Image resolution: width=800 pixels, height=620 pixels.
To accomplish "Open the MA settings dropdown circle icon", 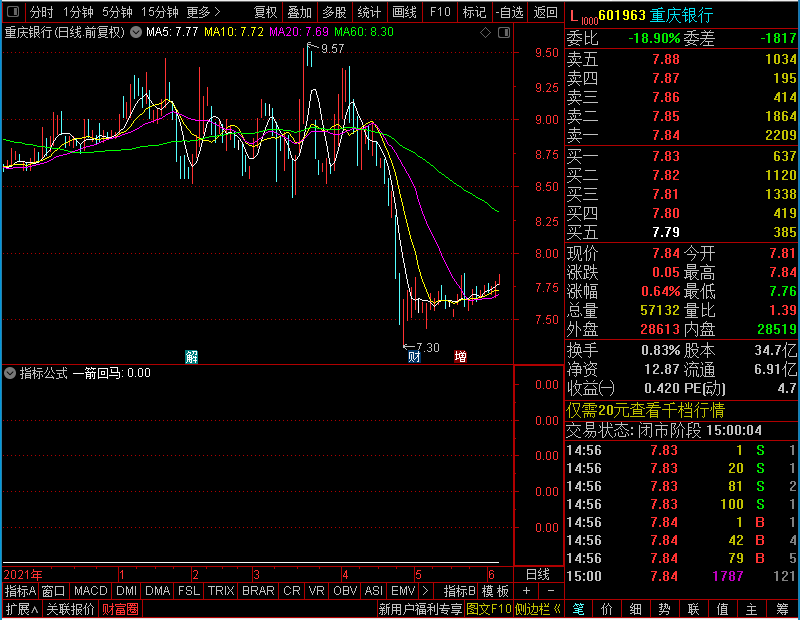I will [136, 32].
